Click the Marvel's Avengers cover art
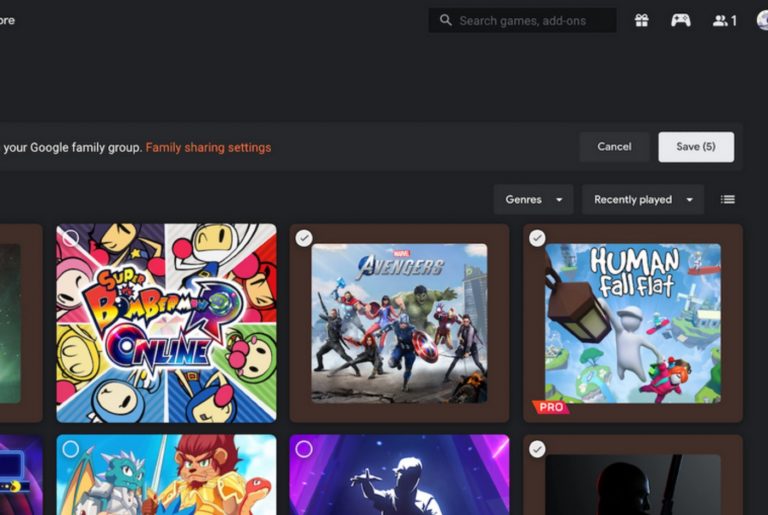The width and height of the screenshot is (768, 515). click(399, 323)
